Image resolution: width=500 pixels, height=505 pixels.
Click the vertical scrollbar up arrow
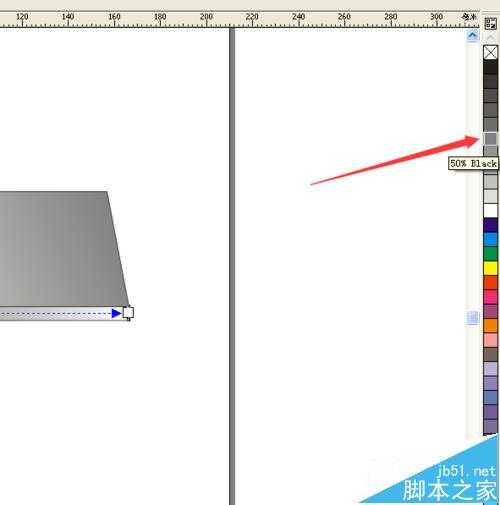473,35
